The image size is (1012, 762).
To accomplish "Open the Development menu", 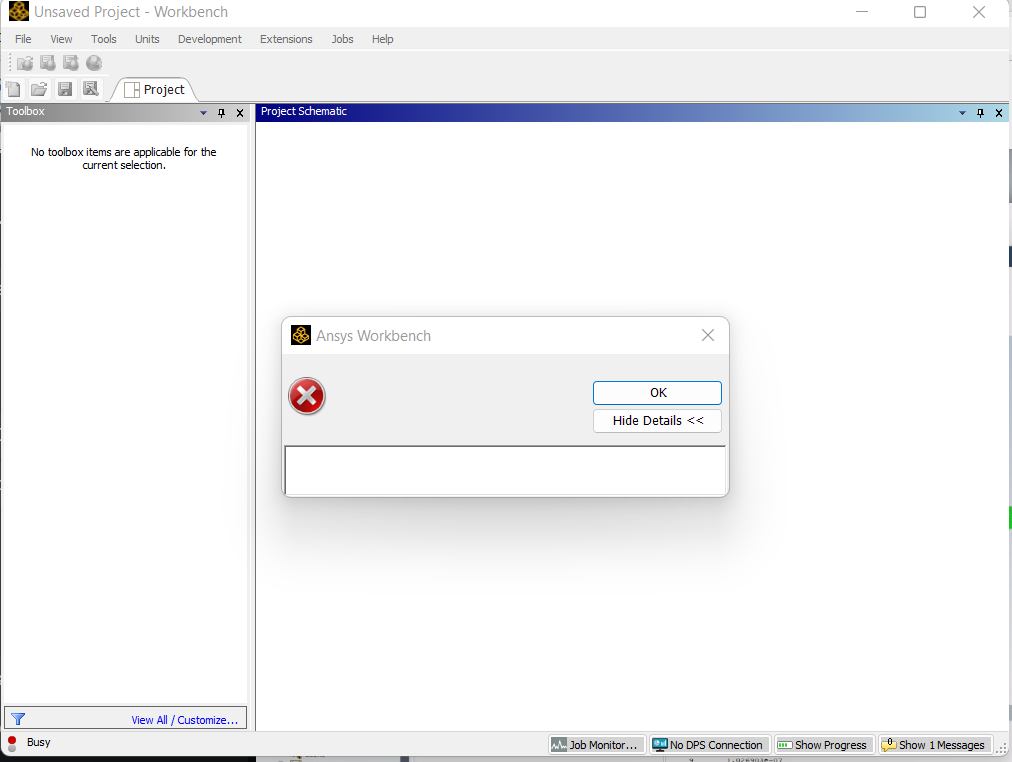I will (x=210, y=39).
